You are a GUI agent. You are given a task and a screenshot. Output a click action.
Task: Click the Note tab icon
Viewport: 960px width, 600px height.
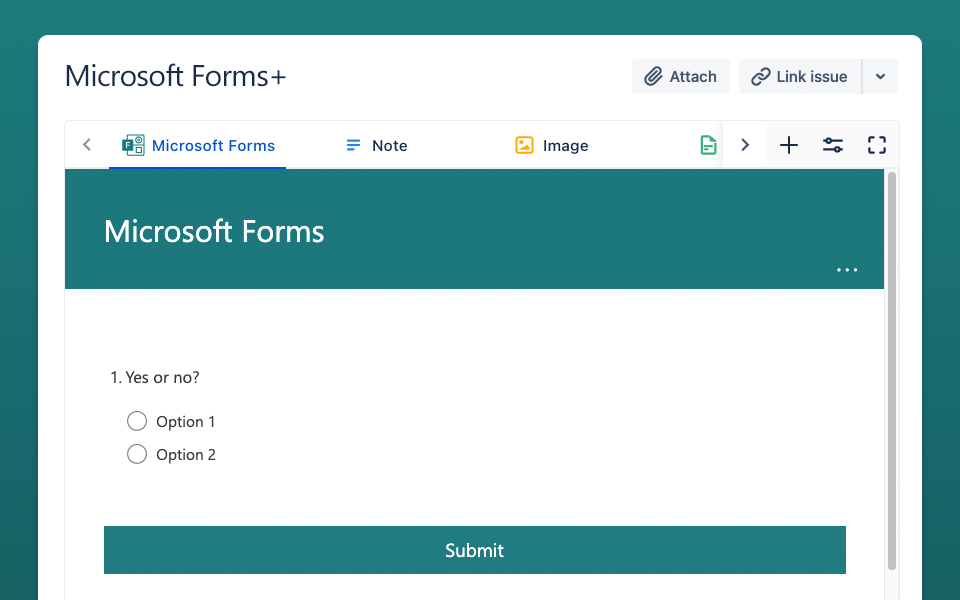[353, 145]
